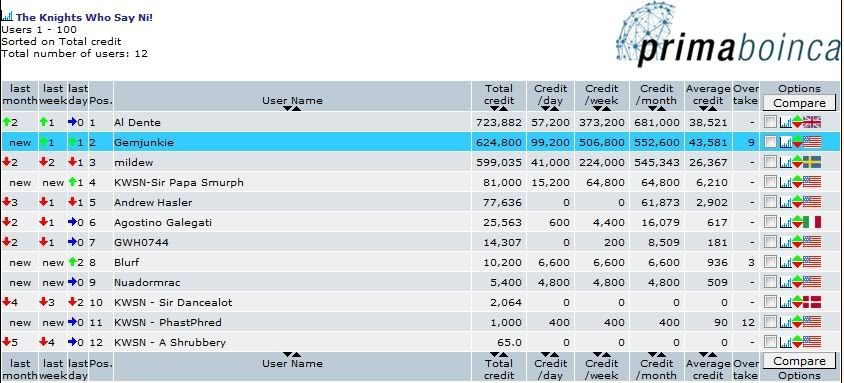Select the checkbox in Nuadormrac's row
Viewport: 844px width, 383px height.
click(770, 282)
